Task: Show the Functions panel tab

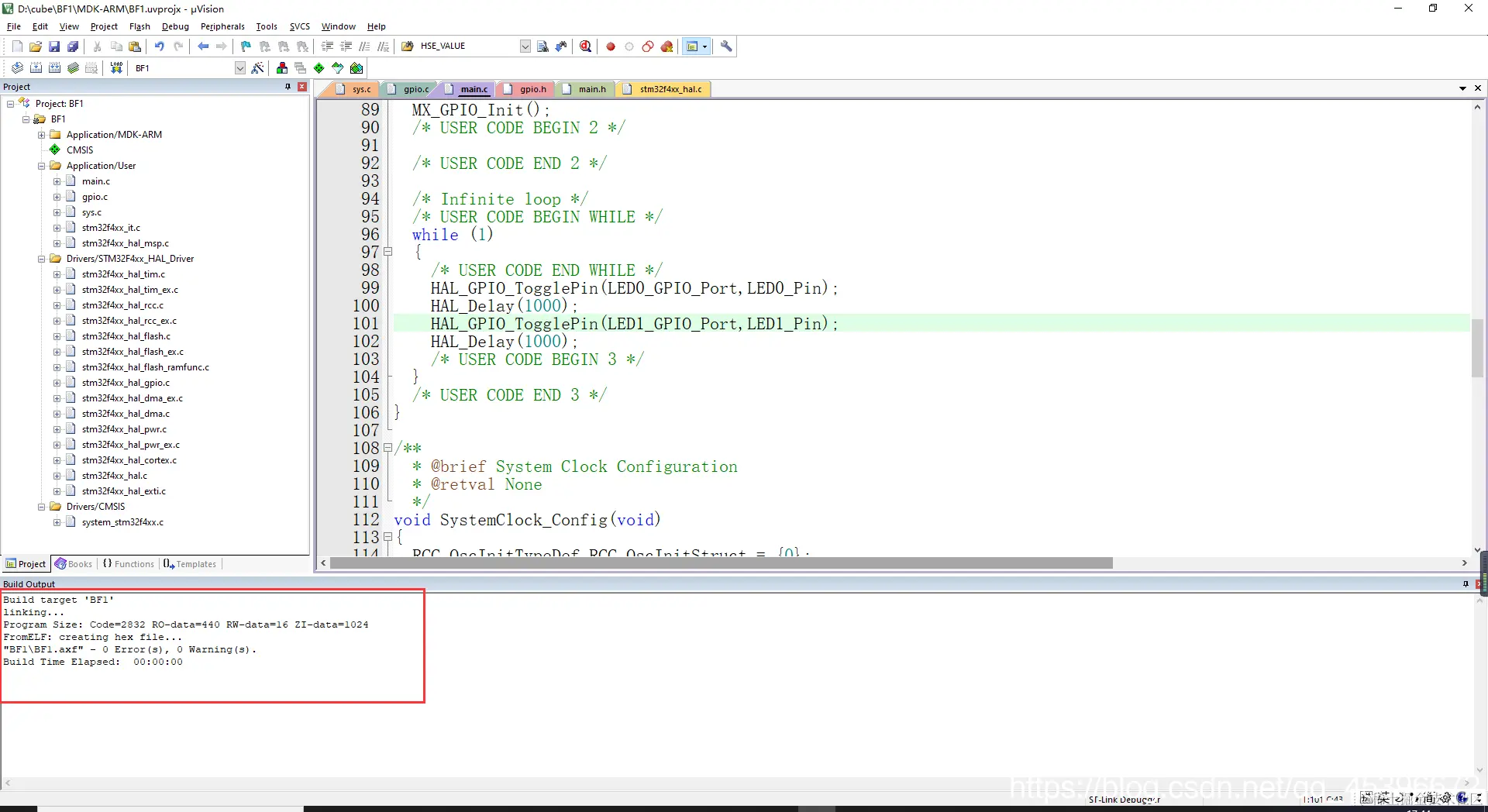Action: (x=129, y=564)
